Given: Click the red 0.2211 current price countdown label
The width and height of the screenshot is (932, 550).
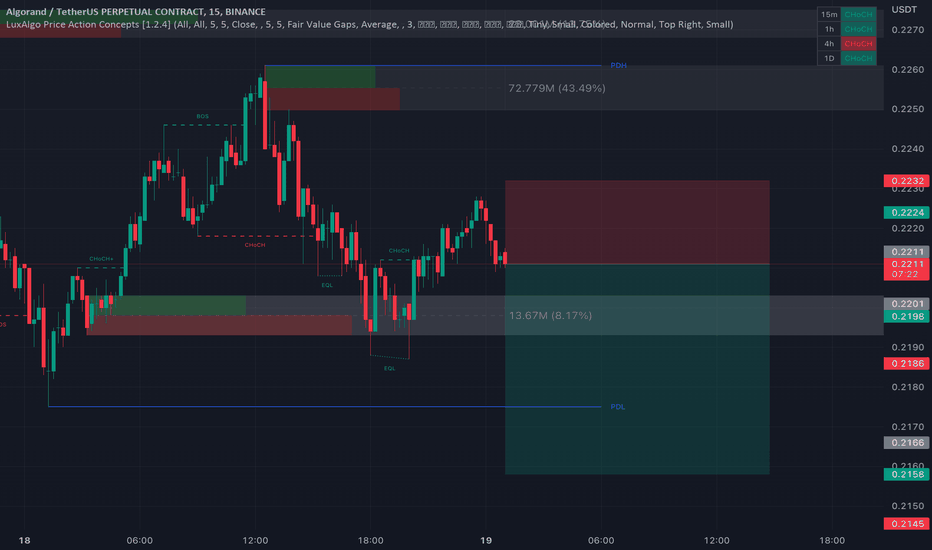Looking at the screenshot, I should pyautogui.click(x=906, y=269).
